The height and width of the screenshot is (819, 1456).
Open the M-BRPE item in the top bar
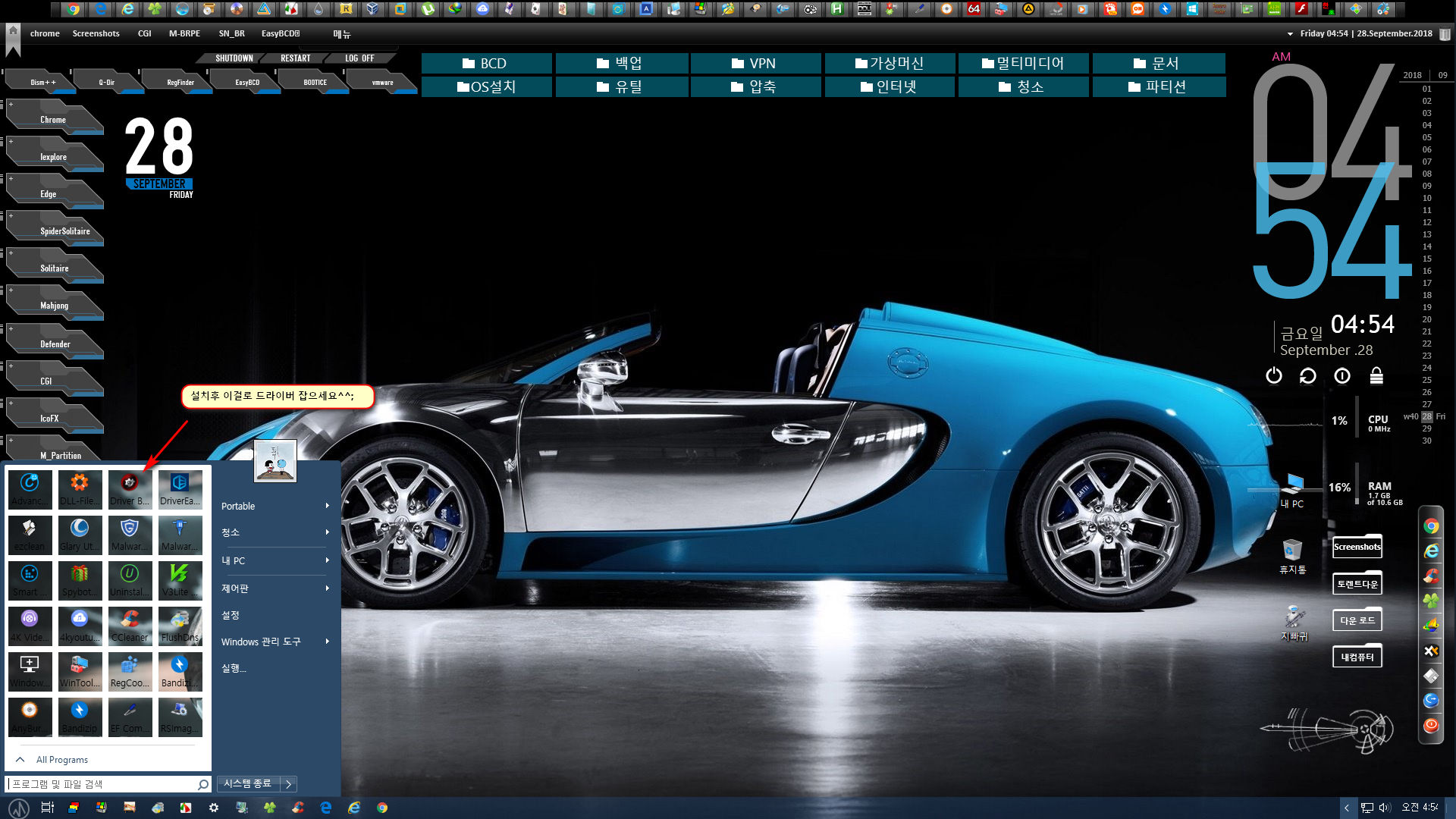[184, 33]
